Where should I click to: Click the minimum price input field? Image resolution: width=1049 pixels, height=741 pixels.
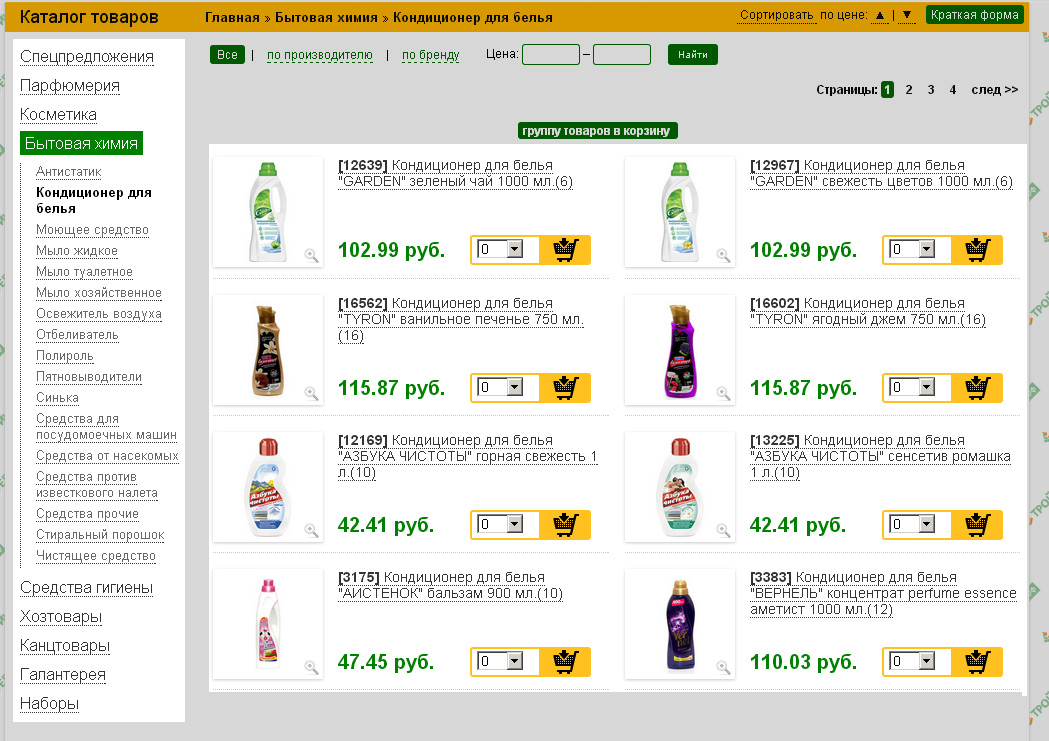550,55
